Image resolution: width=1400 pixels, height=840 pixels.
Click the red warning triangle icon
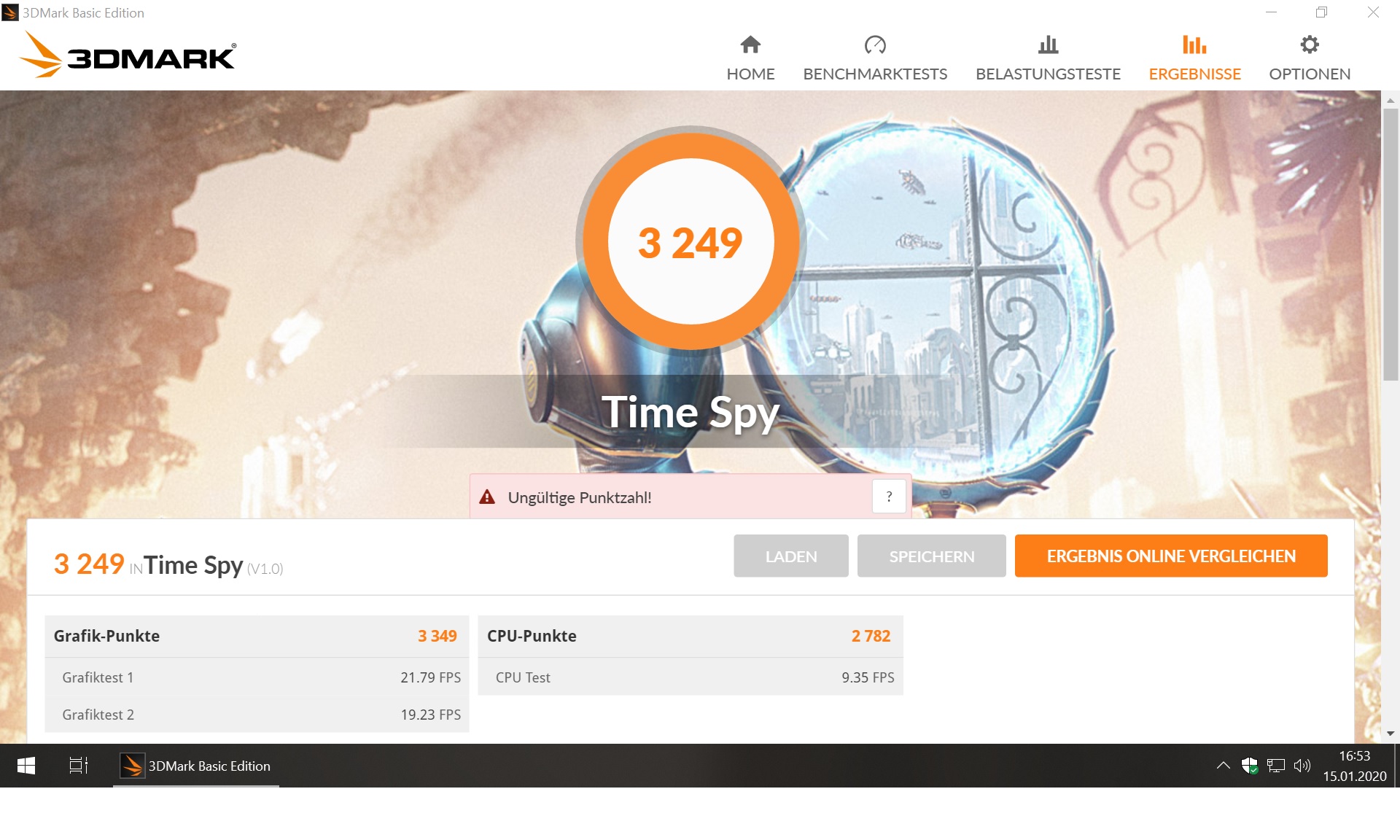(x=487, y=497)
